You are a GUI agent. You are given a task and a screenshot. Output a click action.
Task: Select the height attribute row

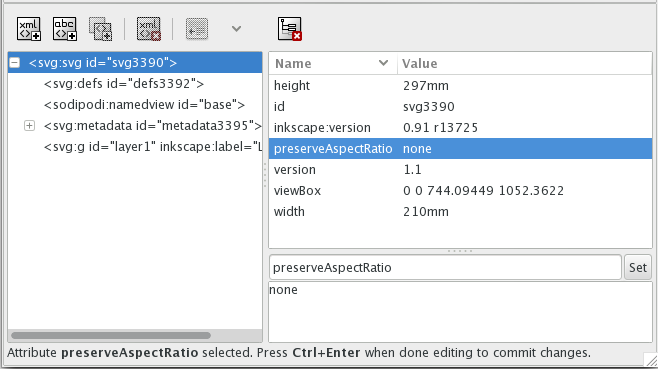coord(460,86)
